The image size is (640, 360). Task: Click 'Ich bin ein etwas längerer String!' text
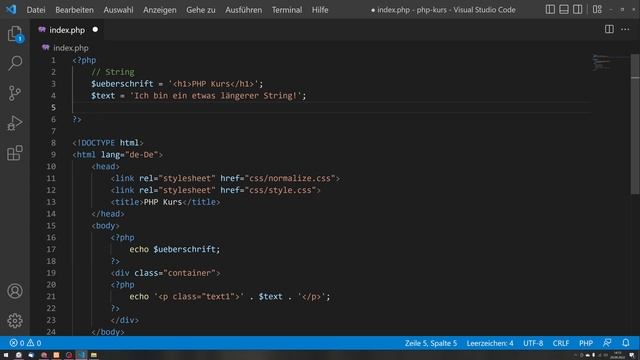[x=216, y=96]
